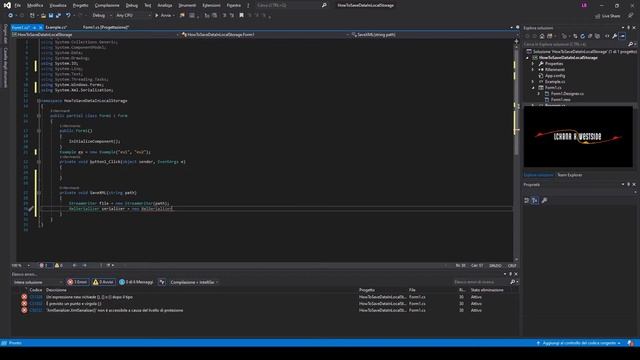Open the Any CPU platform dropdown
Image resolution: width=640 pixels, height=360 pixels.
click(x=133, y=16)
